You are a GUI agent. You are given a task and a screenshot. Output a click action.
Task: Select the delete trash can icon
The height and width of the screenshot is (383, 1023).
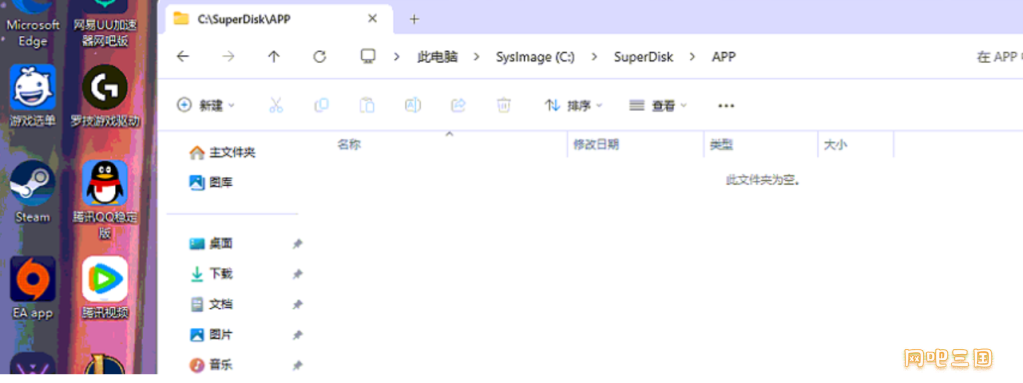tap(504, 105)
